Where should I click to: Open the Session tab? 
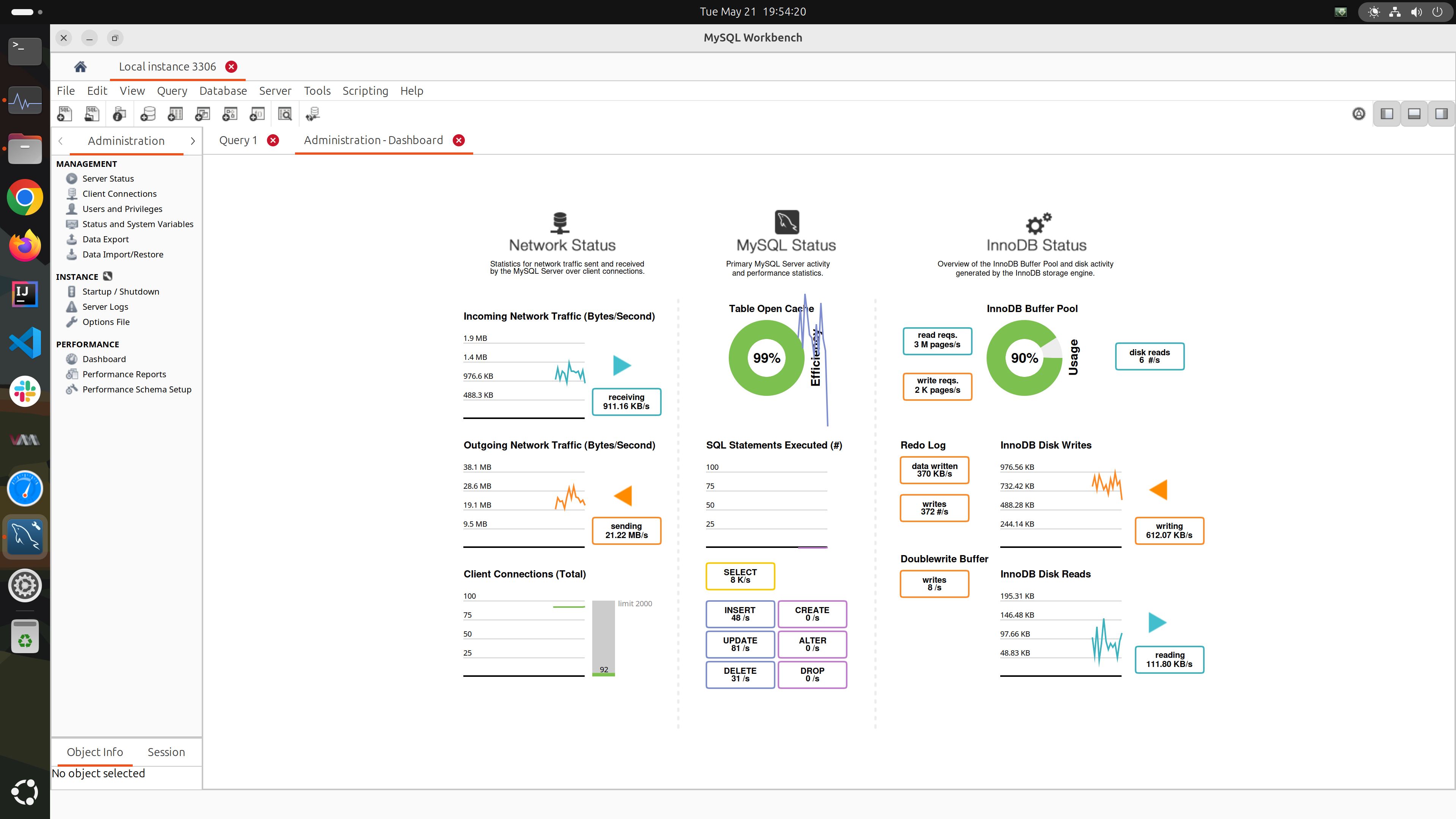pyautogui.click(x=166, y=752)
